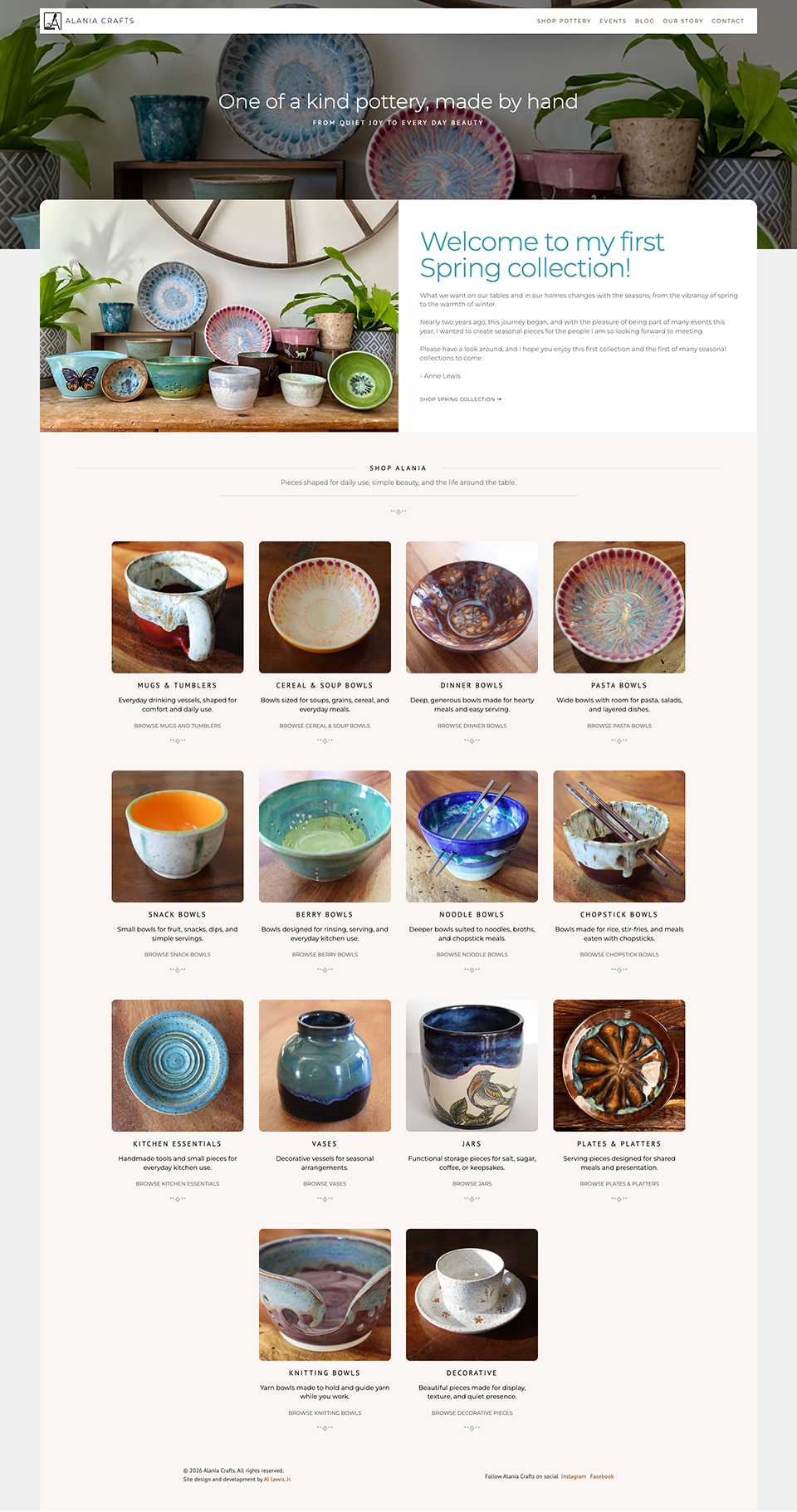797x1512 pixels.
Task: Click Browse Vases link
Action: [x=325, y=1184]
